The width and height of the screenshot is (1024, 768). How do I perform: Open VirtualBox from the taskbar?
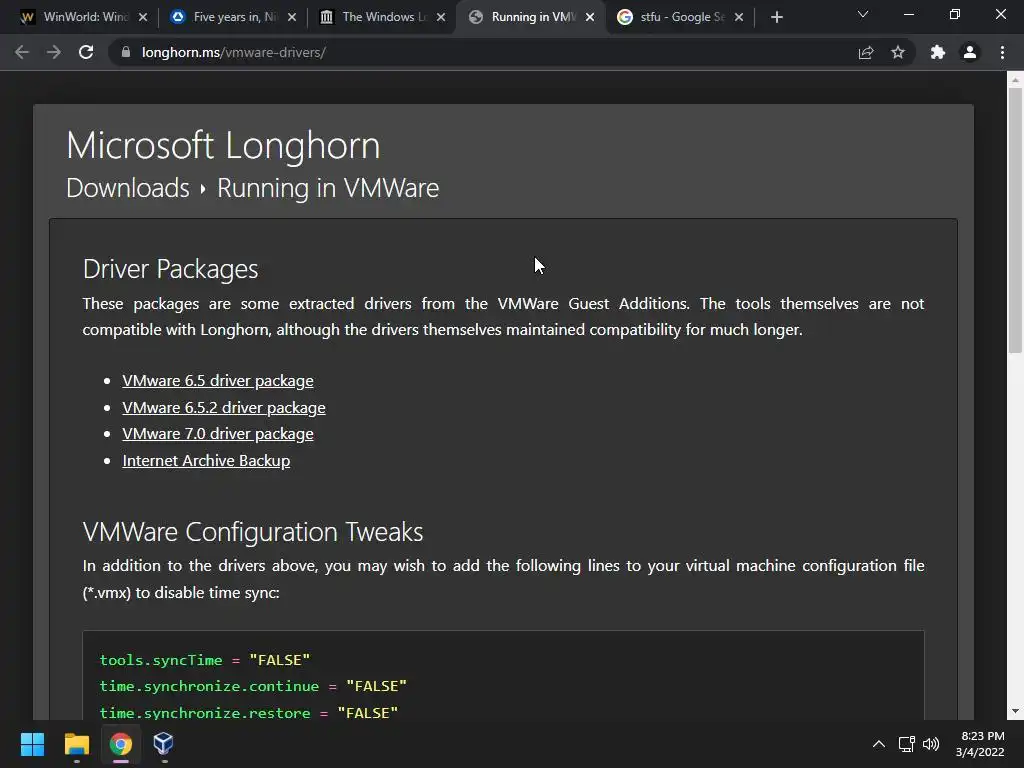click(163, 744)
